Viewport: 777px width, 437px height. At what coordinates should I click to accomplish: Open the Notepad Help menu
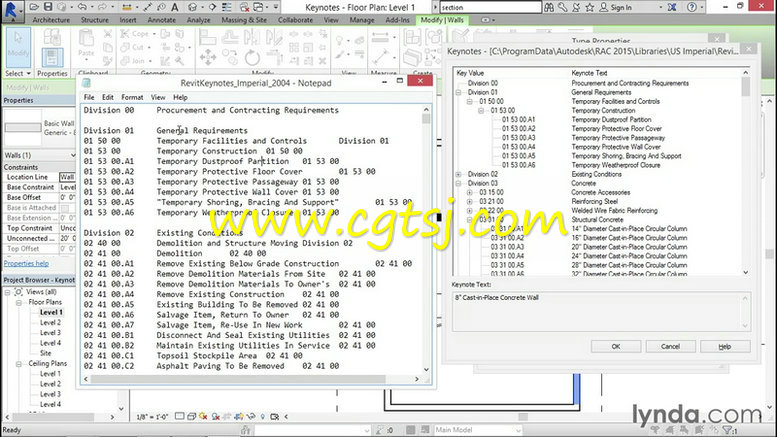pos(180,97)
